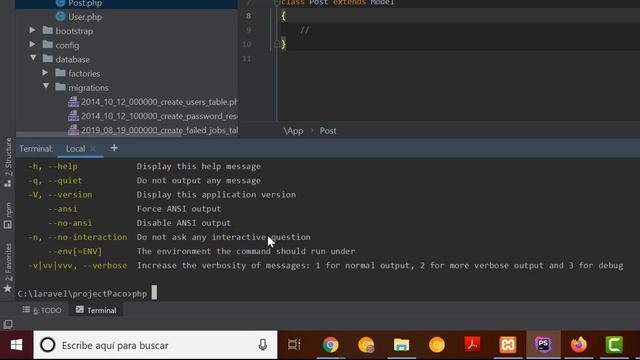
Task: Collapse the database folder
Action: (33, 58)
